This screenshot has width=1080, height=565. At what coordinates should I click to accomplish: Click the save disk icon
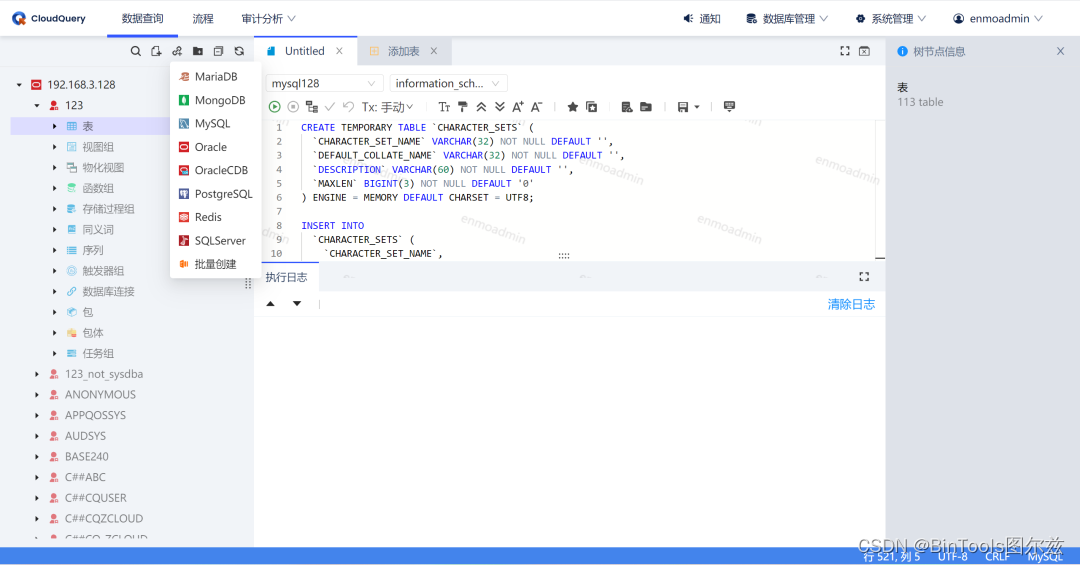(683, 107)
